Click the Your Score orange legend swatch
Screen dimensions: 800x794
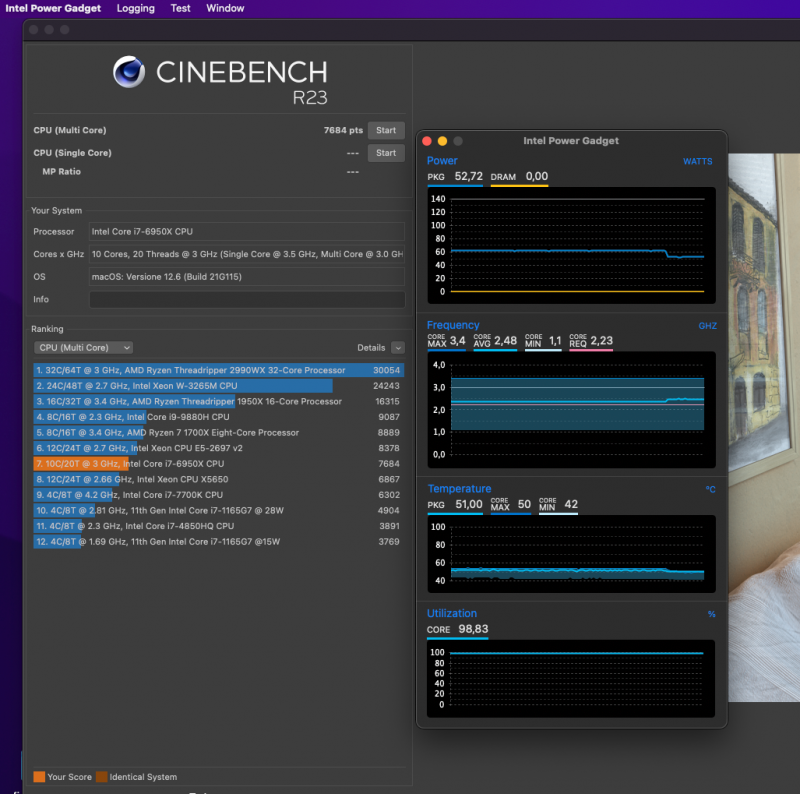(x=39, y=777)
